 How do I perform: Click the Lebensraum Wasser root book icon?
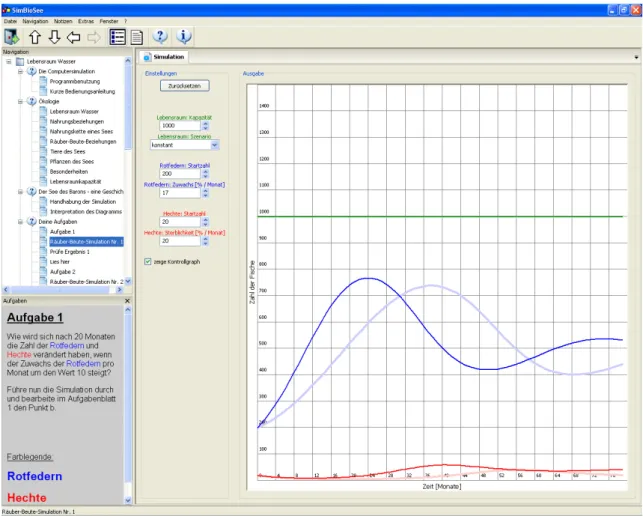[20, 62]
